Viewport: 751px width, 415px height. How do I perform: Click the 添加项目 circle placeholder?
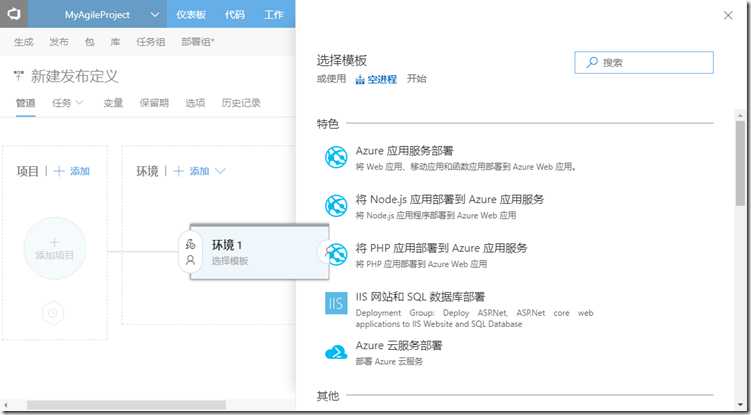click(55, 248)
